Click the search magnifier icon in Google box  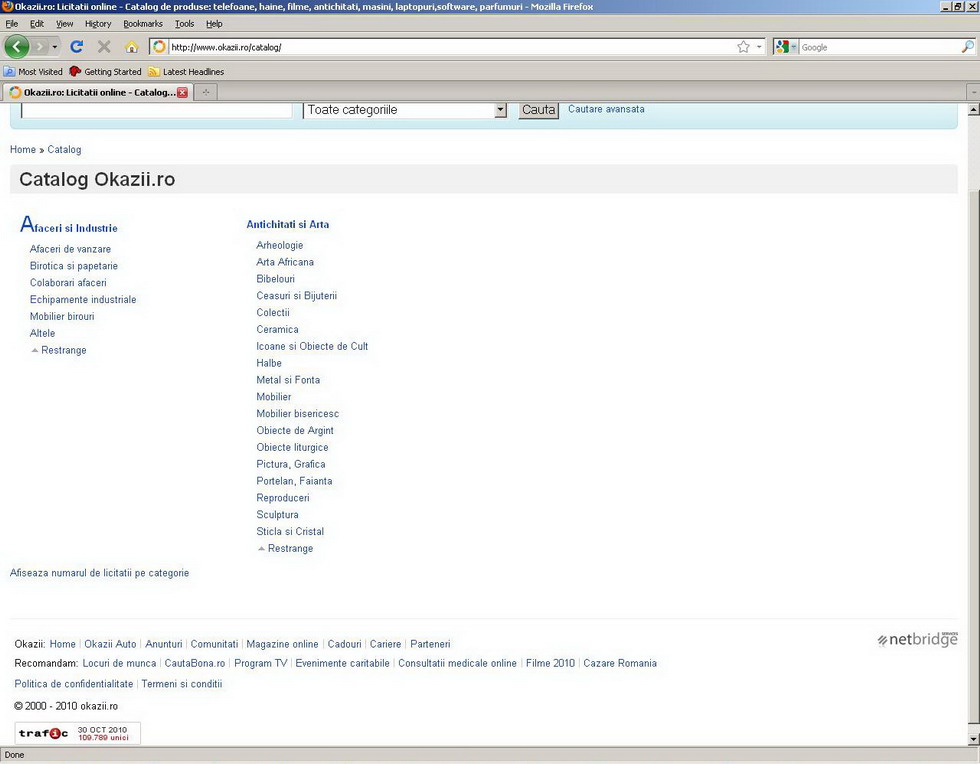coord(967,47)
